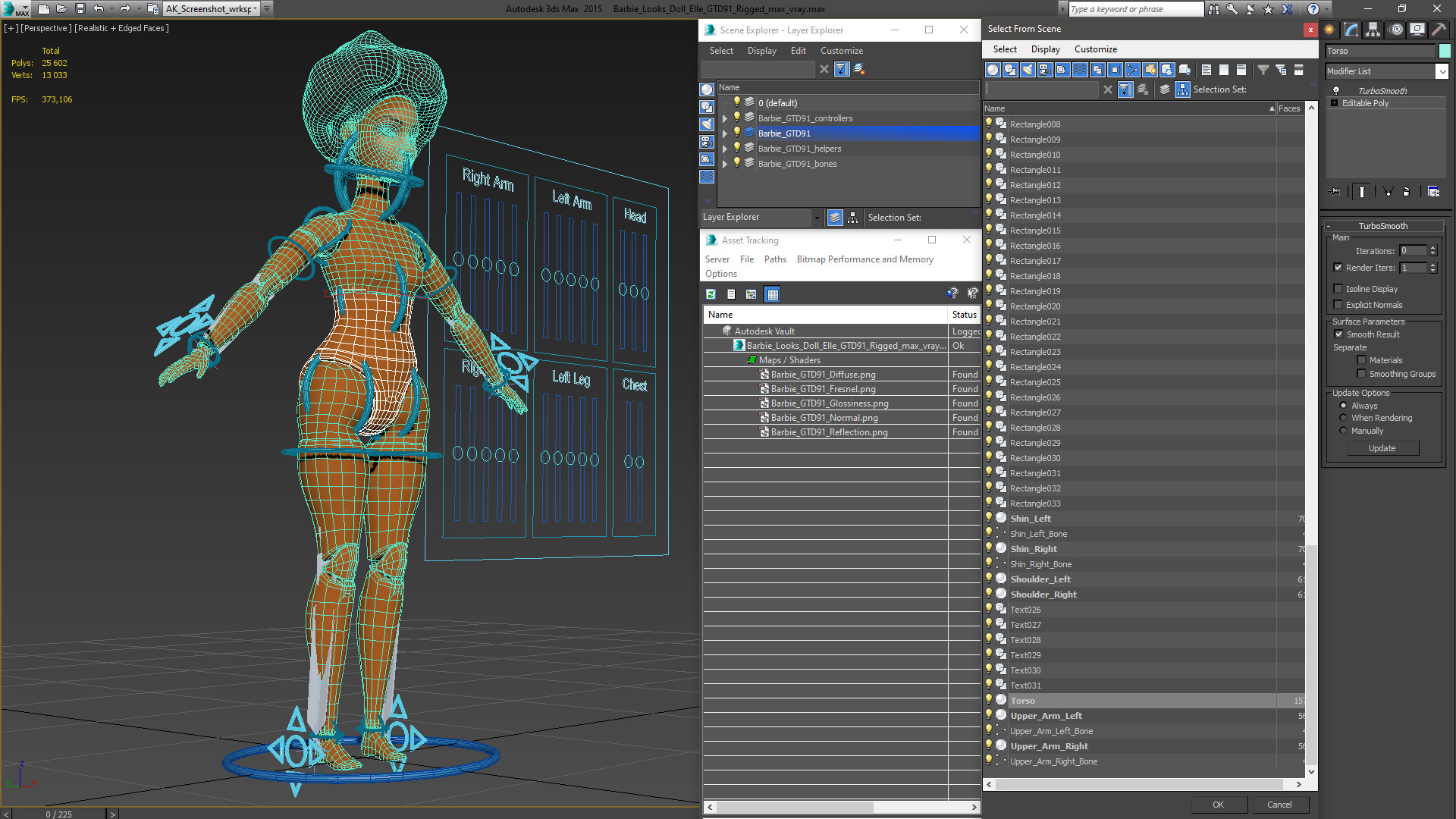Toggle Display Shapes filter in Select From Scene
This screenshot has height=819, width=1456.
click(x=1010, y=70)
